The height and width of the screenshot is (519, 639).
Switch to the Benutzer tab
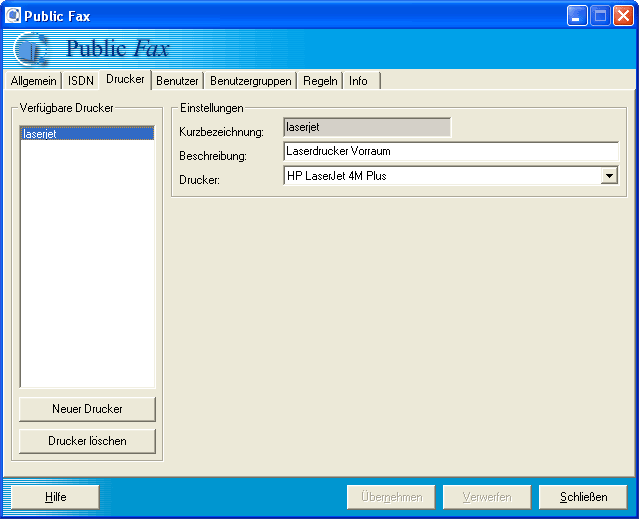177,81
